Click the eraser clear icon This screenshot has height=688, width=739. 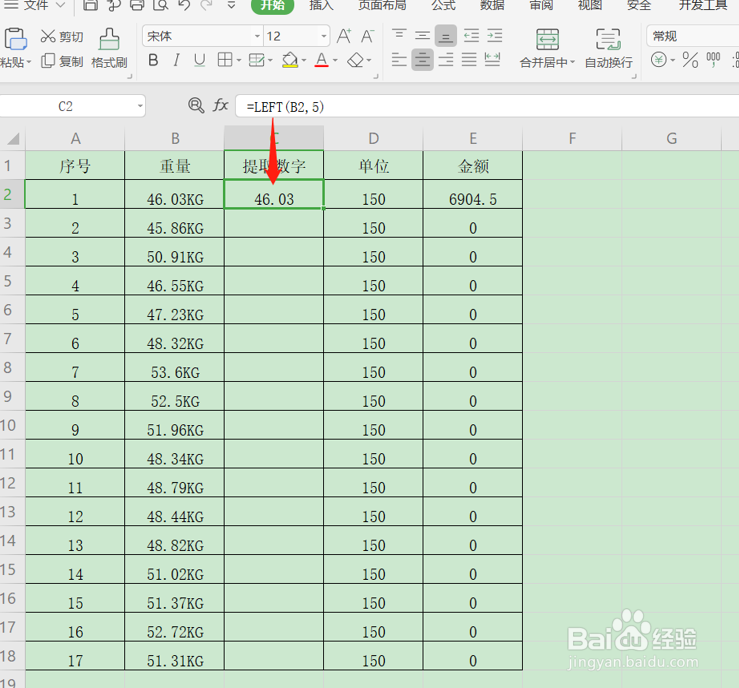click(x=356, y=60)
